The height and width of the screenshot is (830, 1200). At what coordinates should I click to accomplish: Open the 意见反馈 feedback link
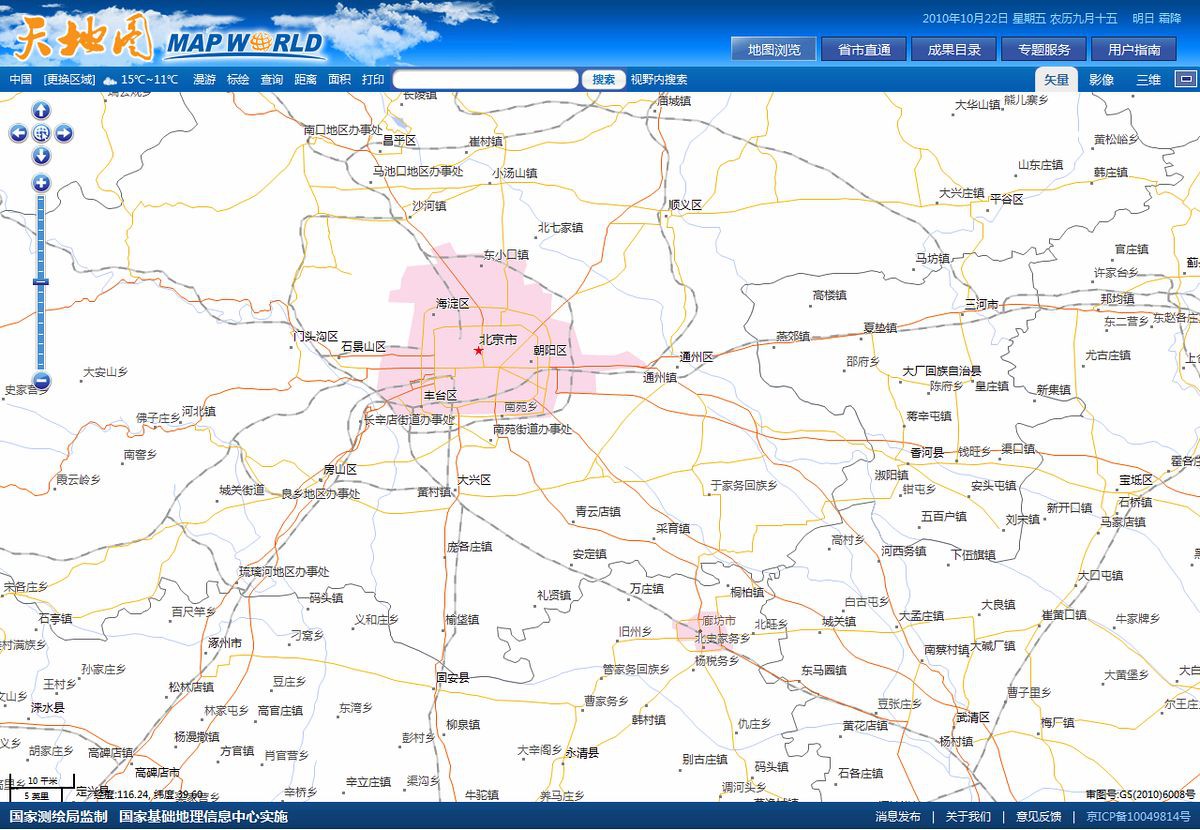[1038, 817]
